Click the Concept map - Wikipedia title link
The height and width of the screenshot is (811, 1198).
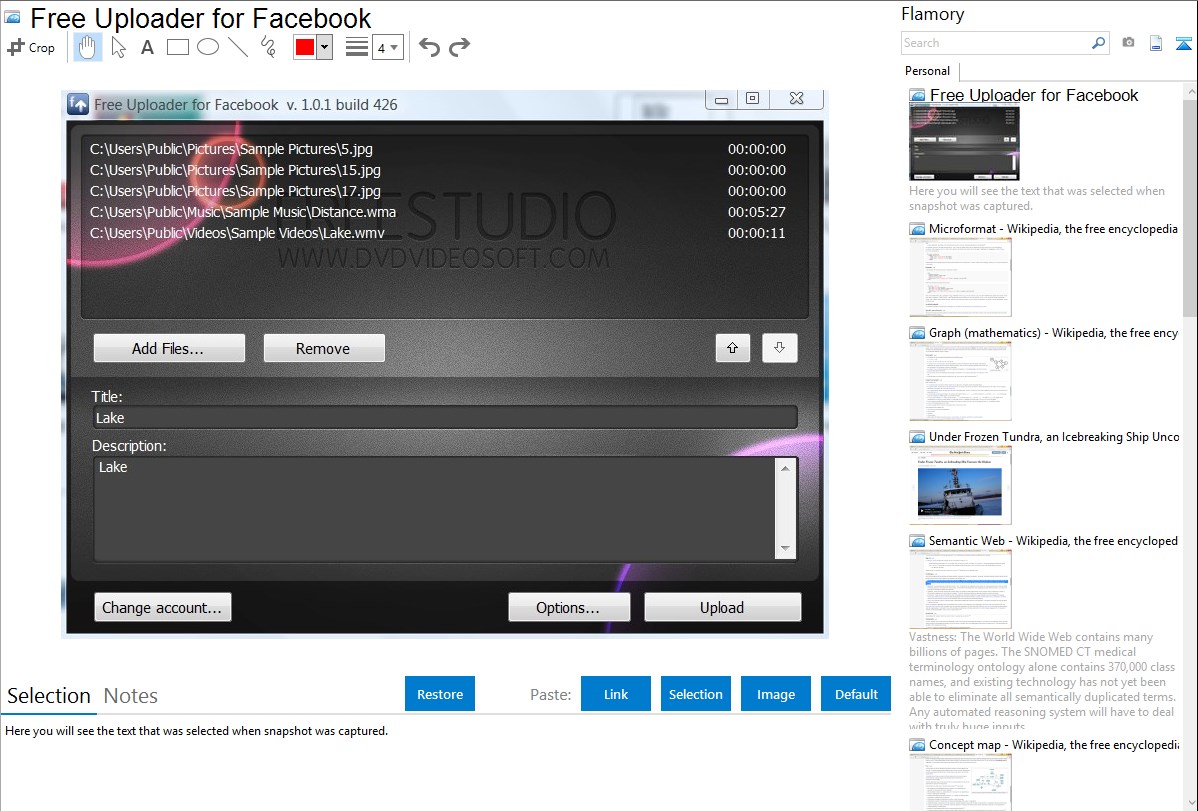tap(1053, 744)
